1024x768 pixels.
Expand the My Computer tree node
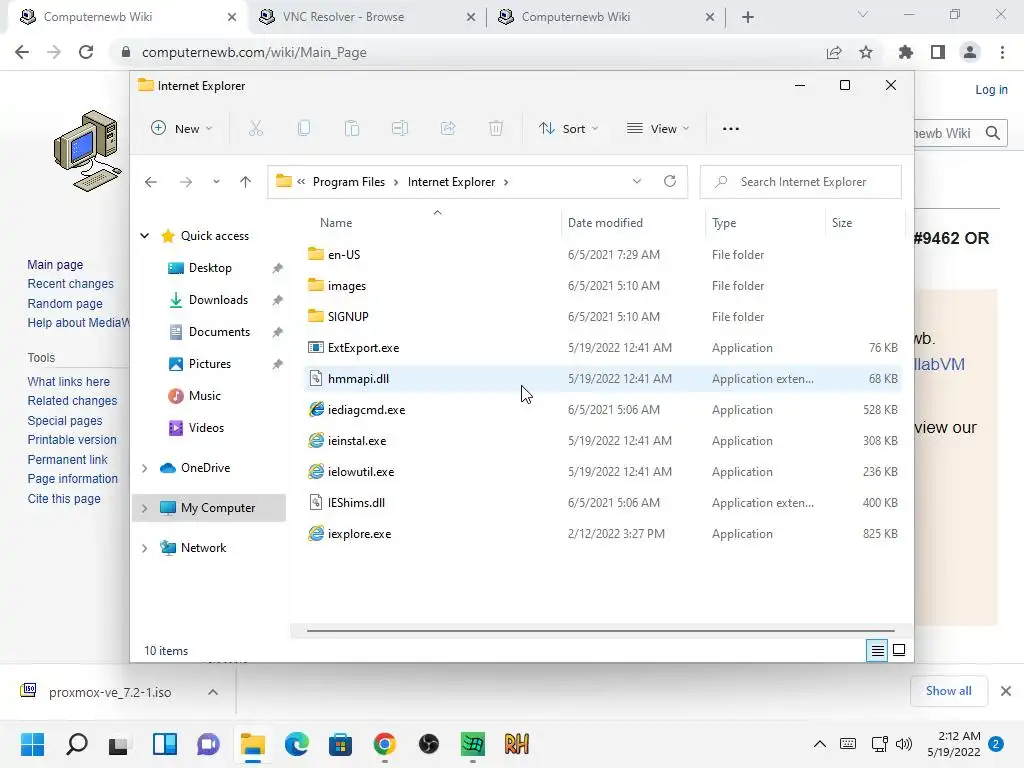coord(144,508)
